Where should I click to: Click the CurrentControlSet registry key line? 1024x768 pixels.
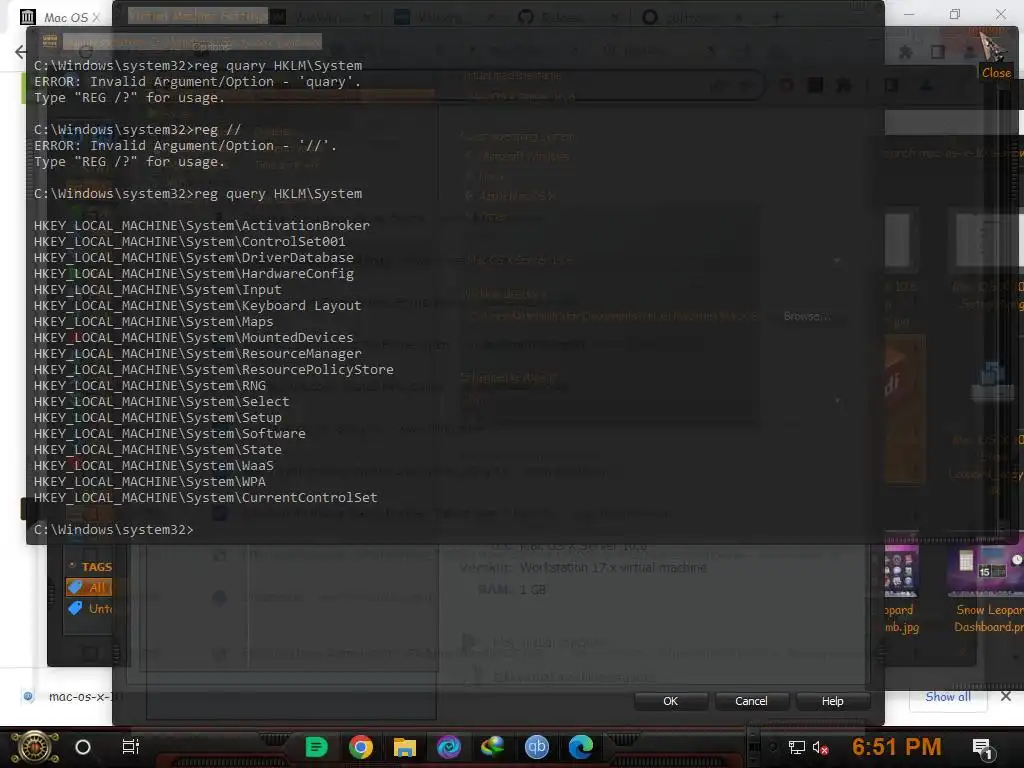tap(206, 498)
